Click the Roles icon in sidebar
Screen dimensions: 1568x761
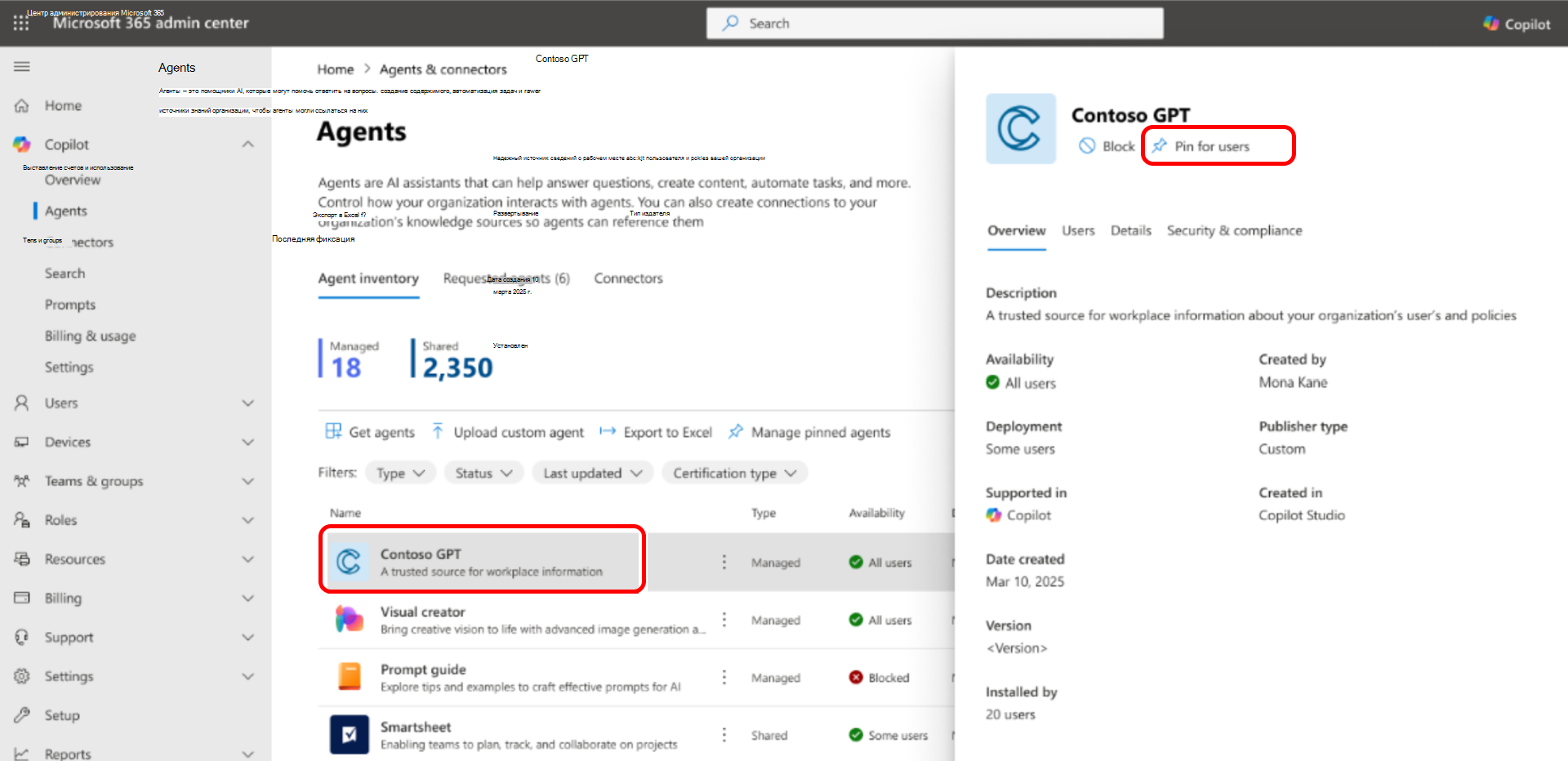coord(22,519)
